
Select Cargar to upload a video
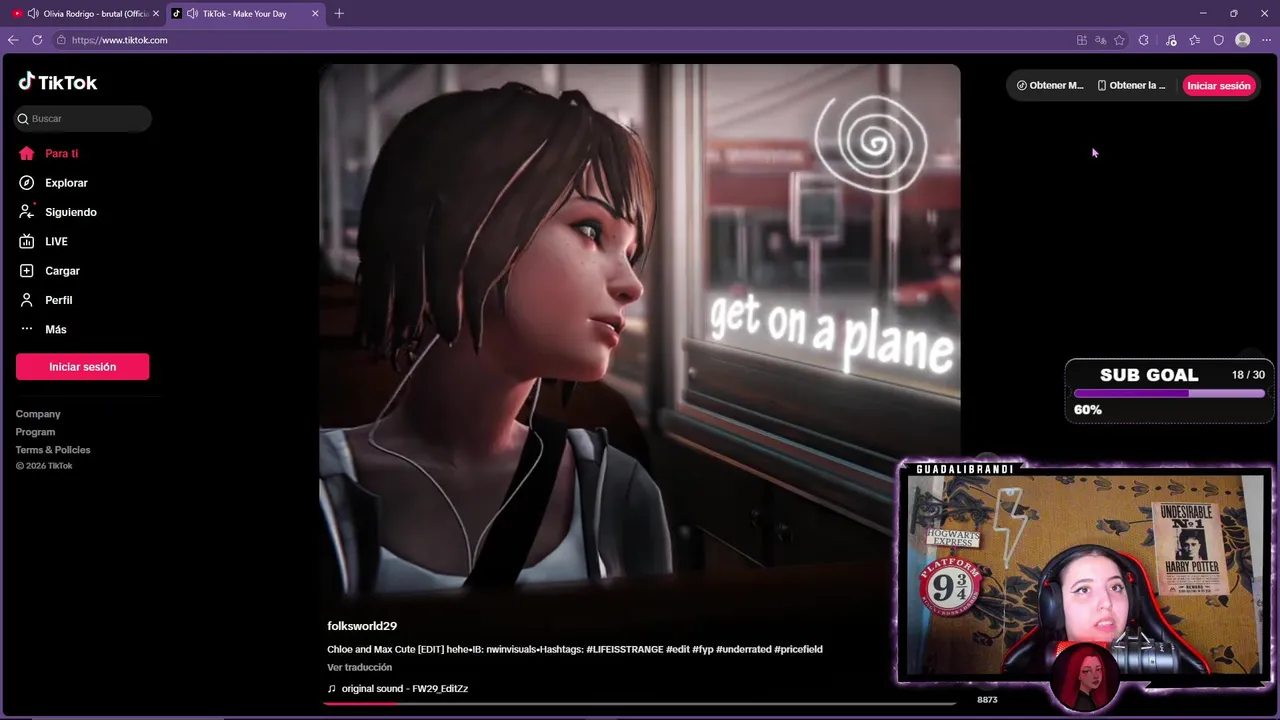tap(62, 271)
